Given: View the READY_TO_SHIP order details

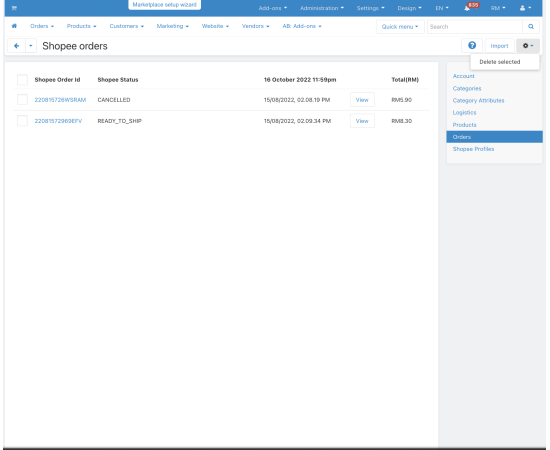Looking at the screenshot, I should [362, 121].
